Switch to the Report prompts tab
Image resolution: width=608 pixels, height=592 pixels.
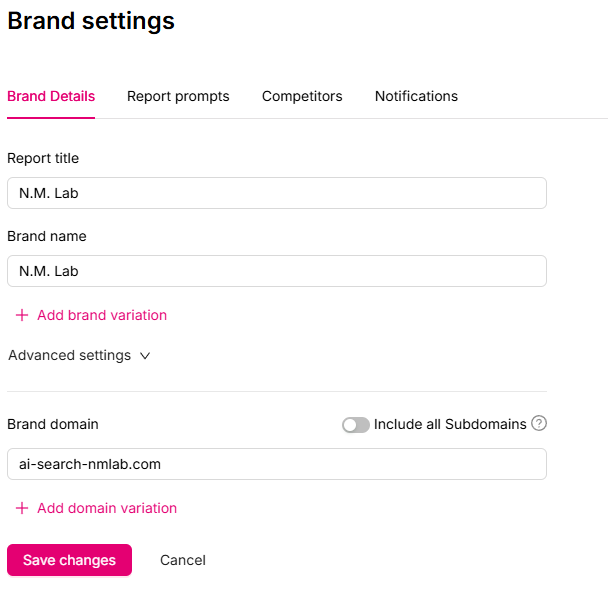178,96
